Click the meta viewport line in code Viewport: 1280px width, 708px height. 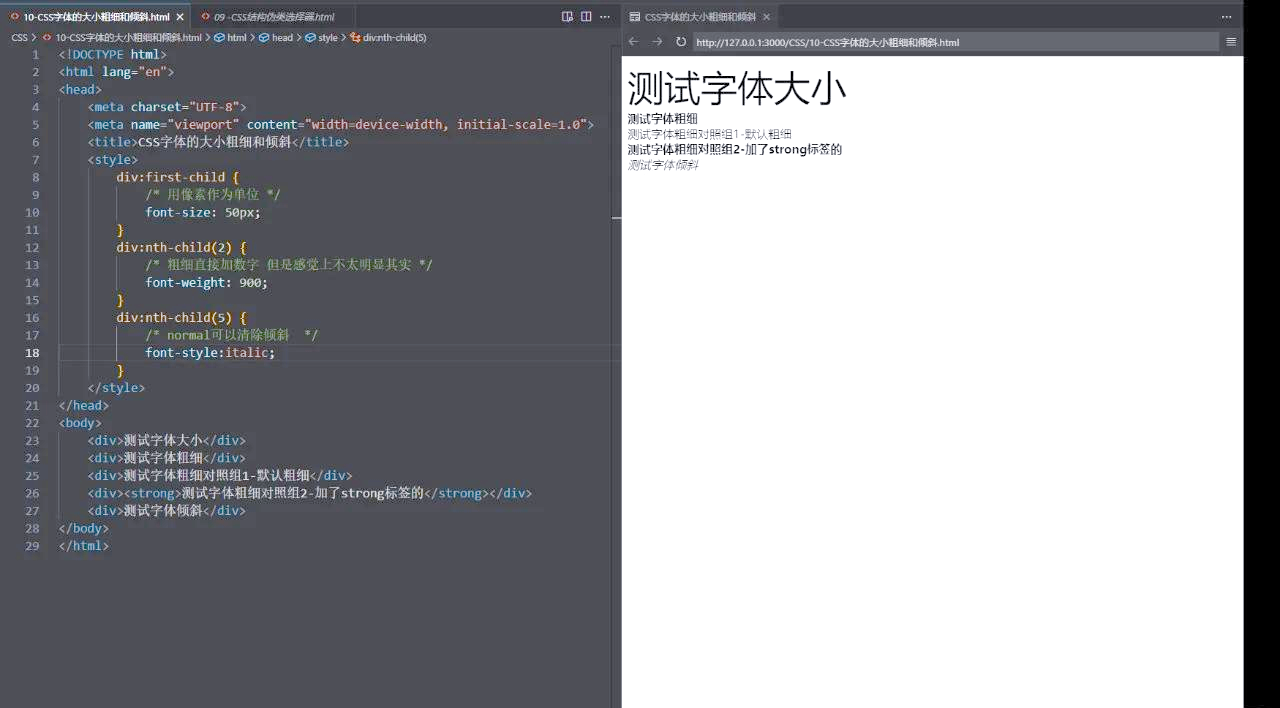point(341,125)
